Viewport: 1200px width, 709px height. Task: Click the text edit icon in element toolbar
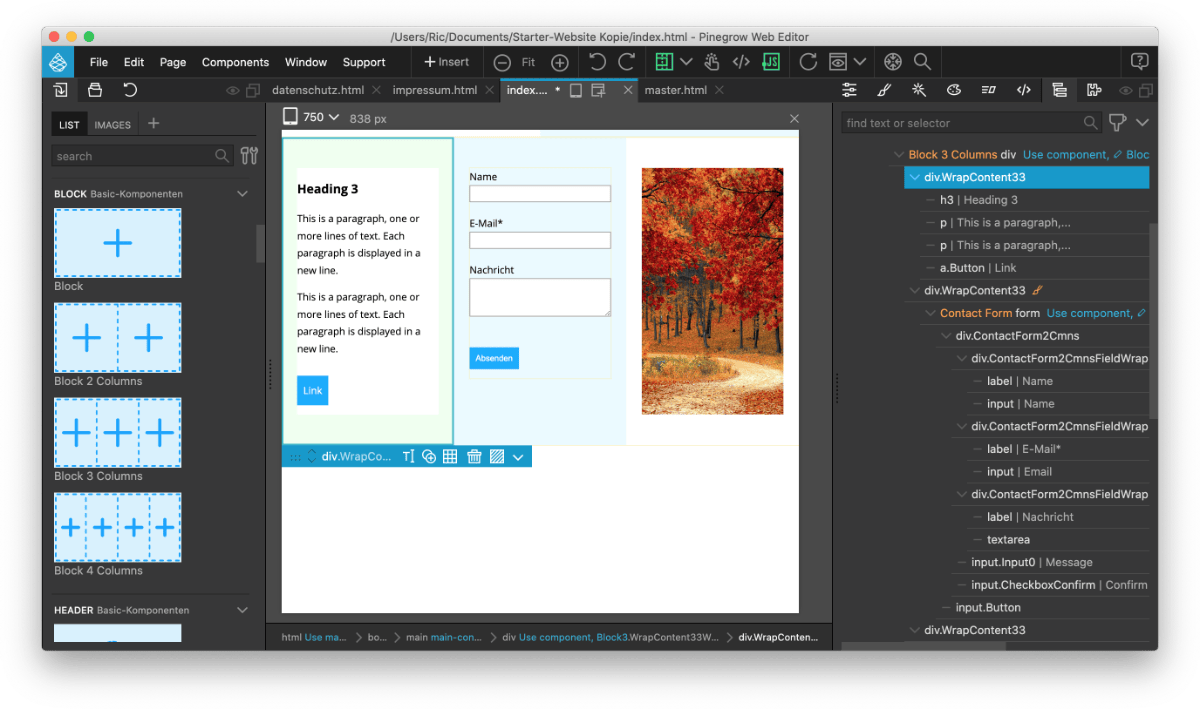coord(408,456)
